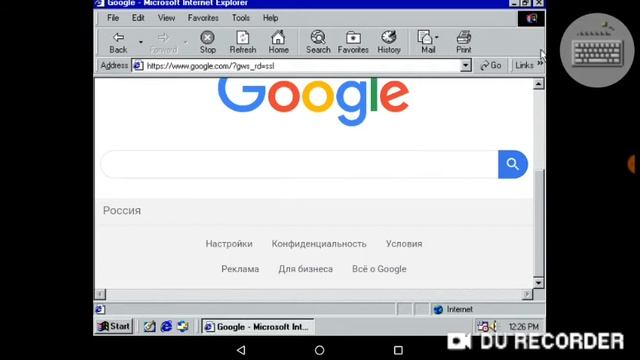Click the Outlook Express quick launch icon
This screenshot has height=360, width=640.
pyautogui.click(x=183, y=326)
